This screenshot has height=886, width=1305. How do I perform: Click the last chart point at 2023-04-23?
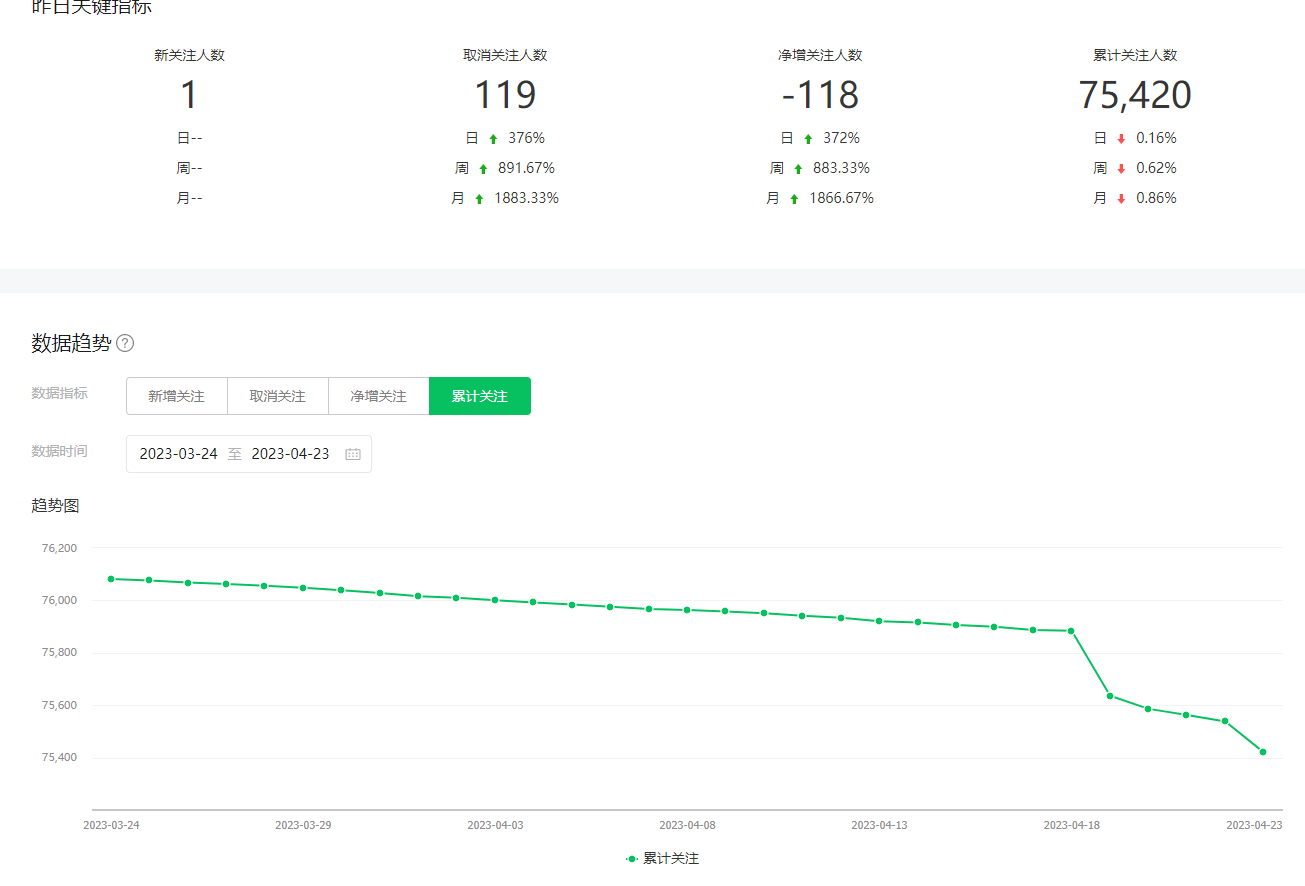click(1263, 752)
